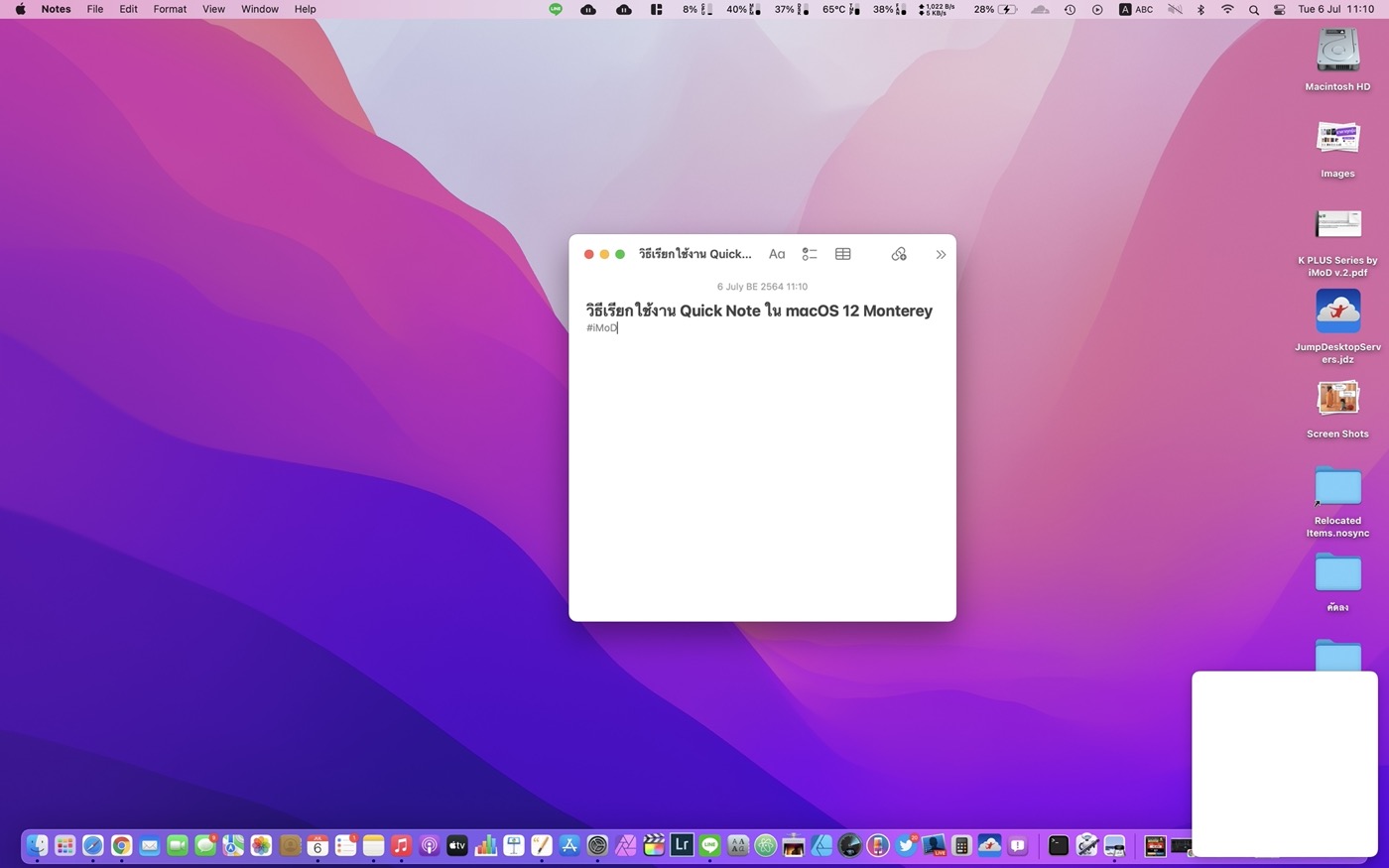Launch Final Cut Pro from the Dock

click(x=653, y=845)
